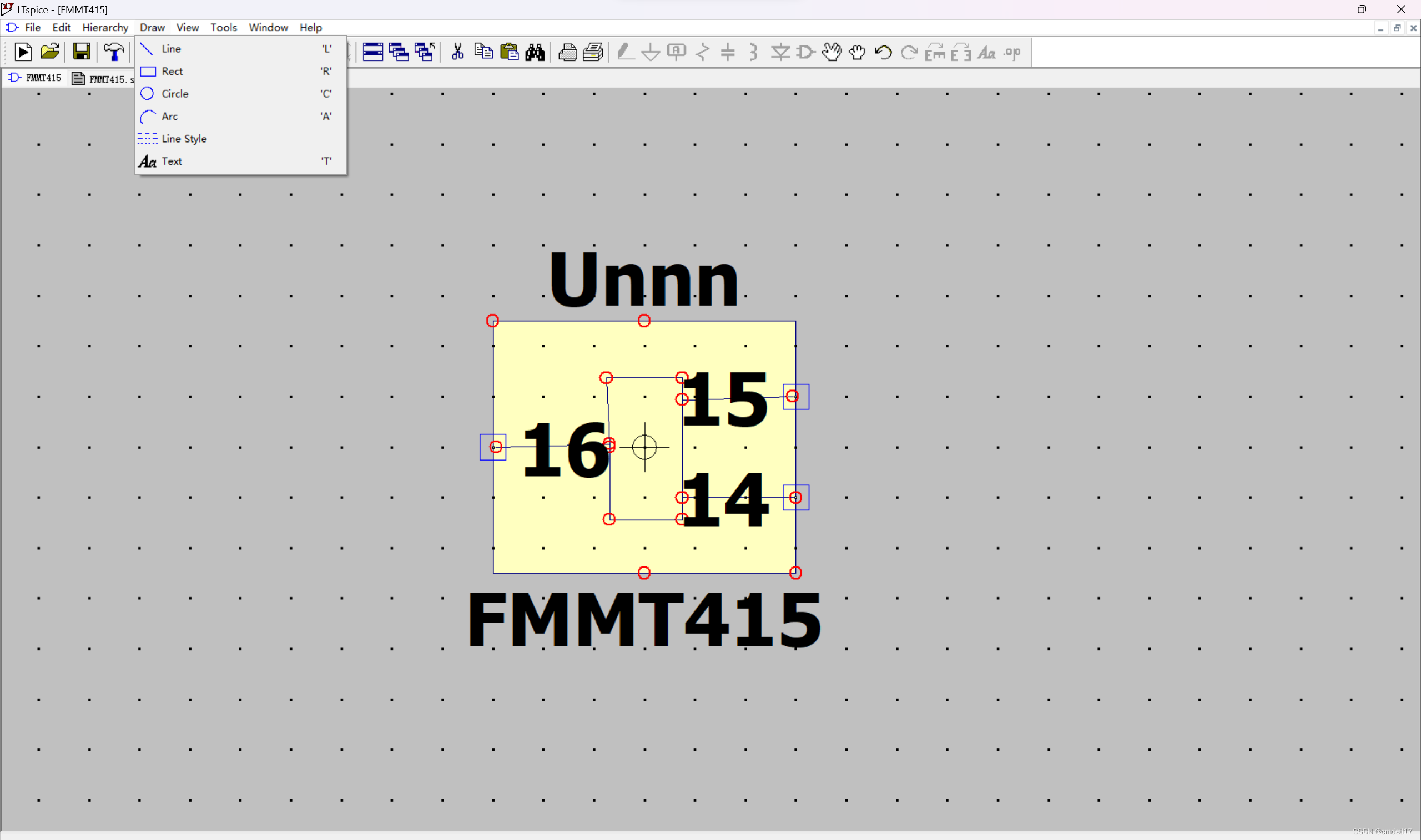Click the Tile windows horizontally icon
Image resolution: width=1421 pixels, height=840 pixels.
coord(372,52)
